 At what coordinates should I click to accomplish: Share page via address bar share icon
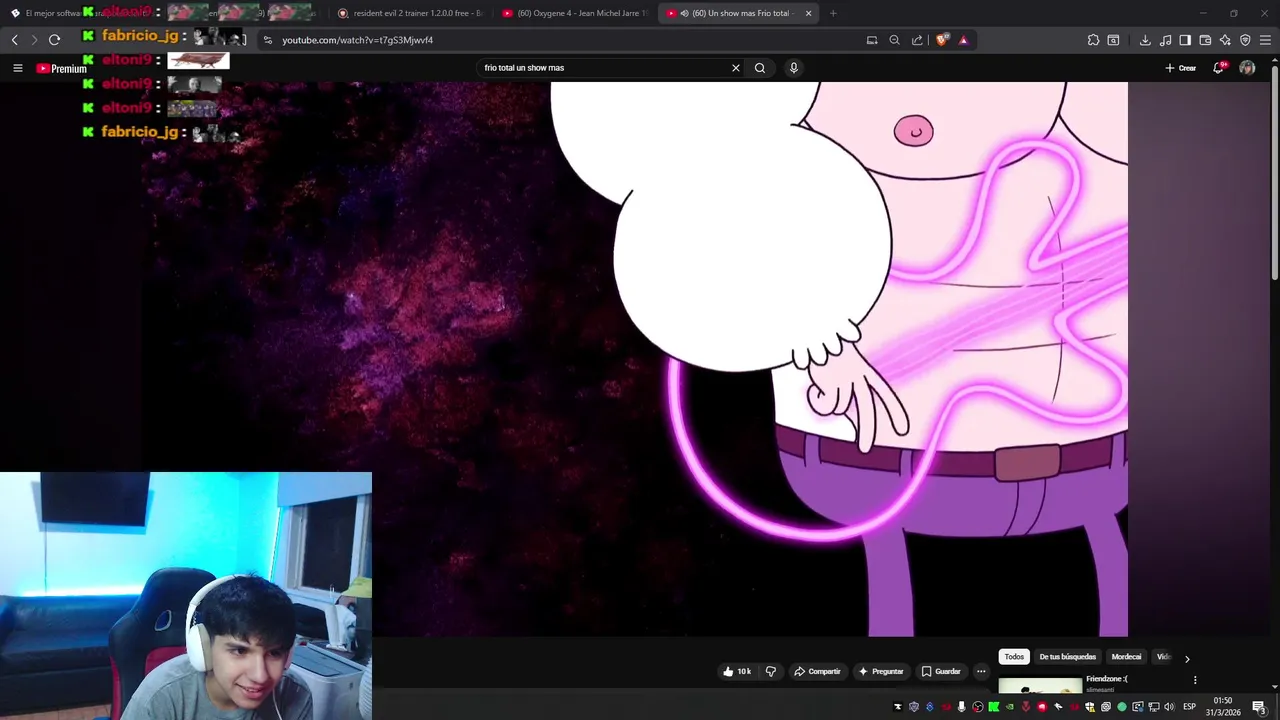[917, 40]
